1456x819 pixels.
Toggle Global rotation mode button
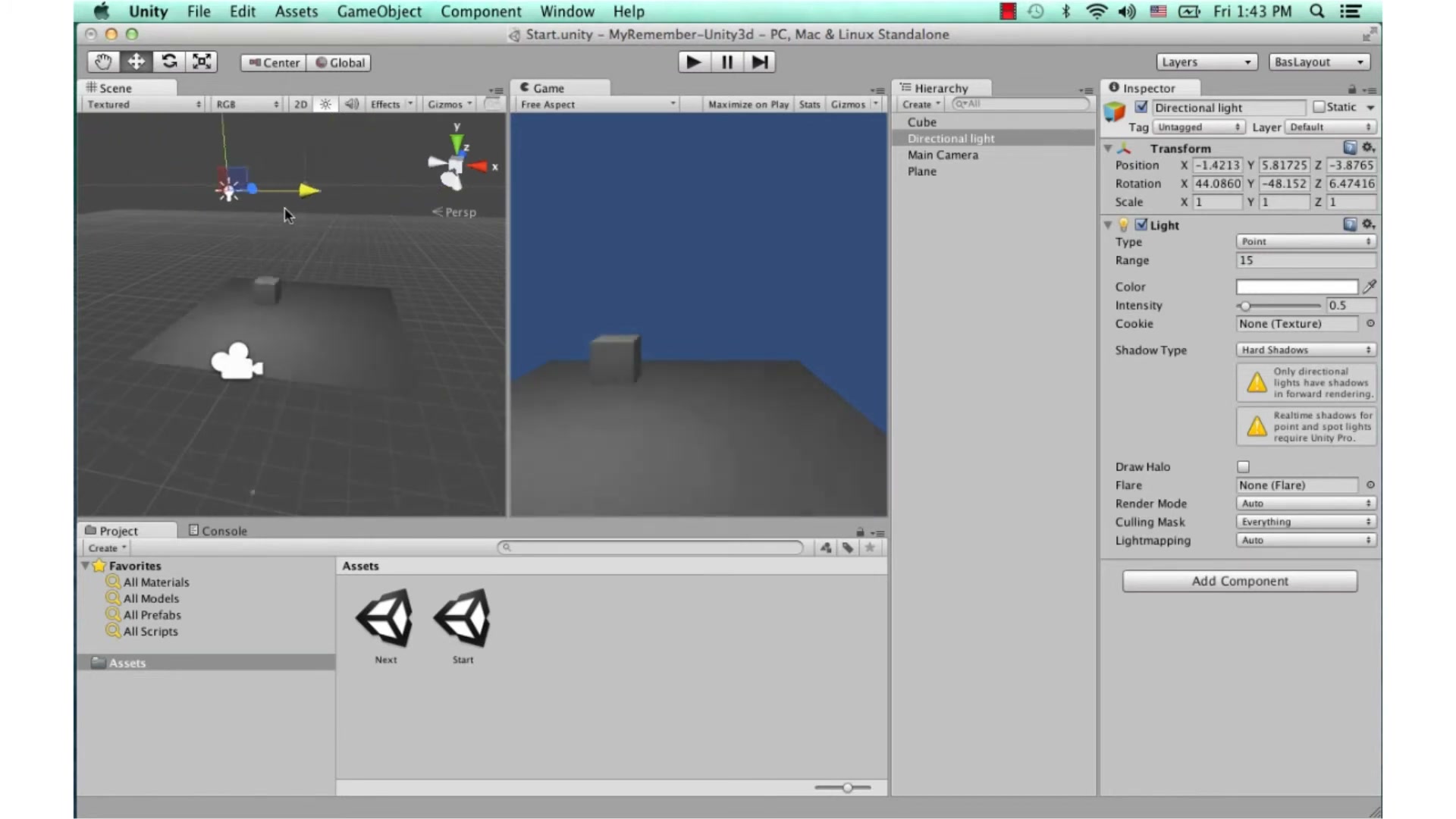(x=340, y=63)
